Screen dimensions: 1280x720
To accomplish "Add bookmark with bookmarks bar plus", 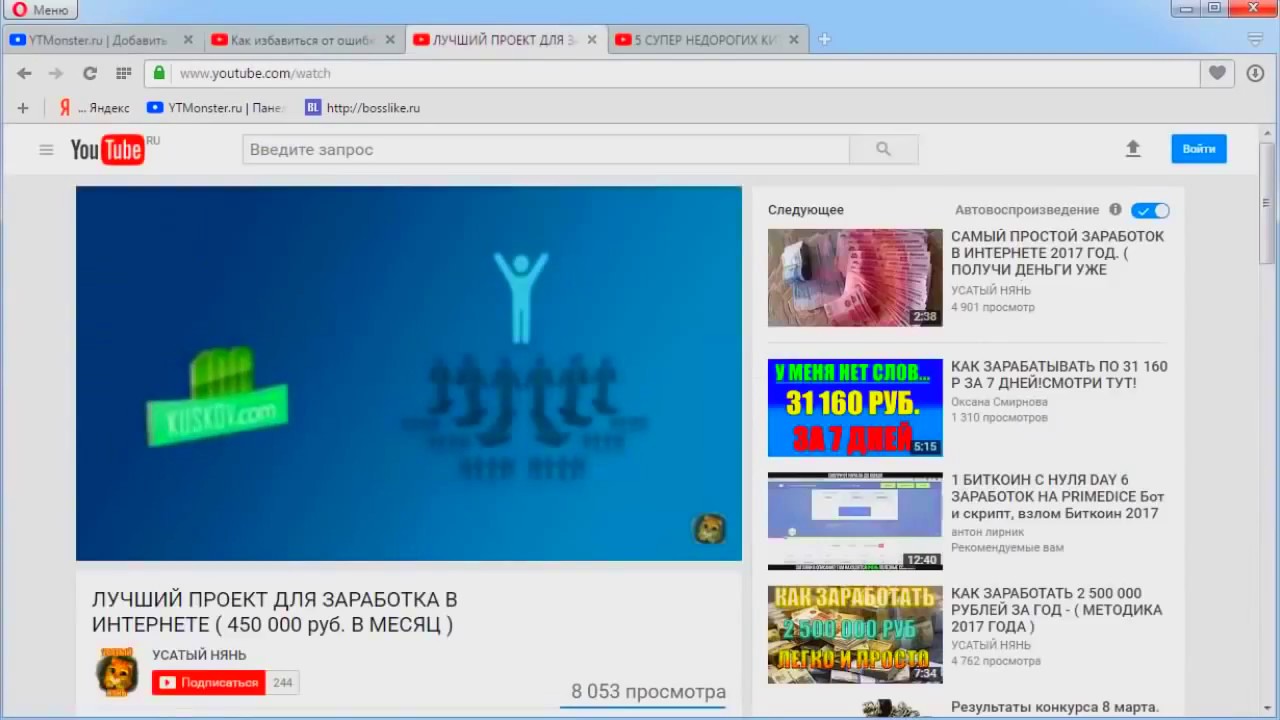I will coord(23,108).
